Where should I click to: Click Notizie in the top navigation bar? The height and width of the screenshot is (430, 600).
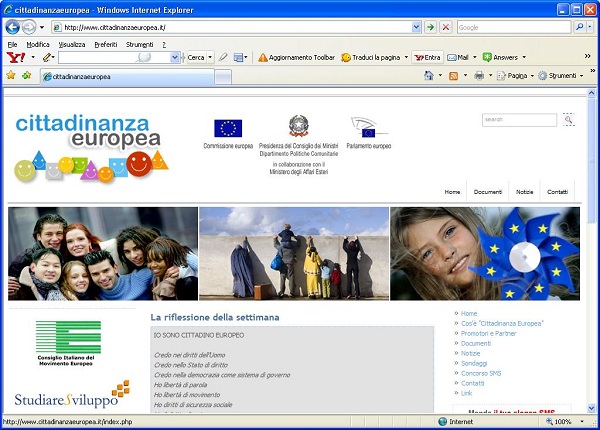(x=524, y=192)
